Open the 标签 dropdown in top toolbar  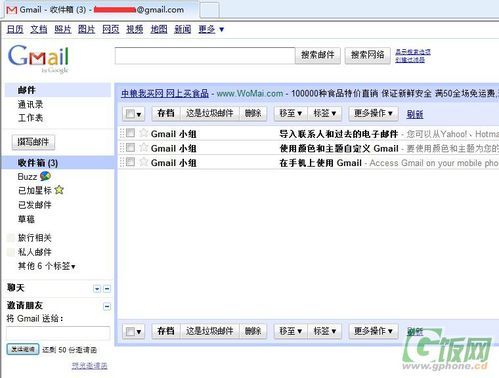pos(324,113)
